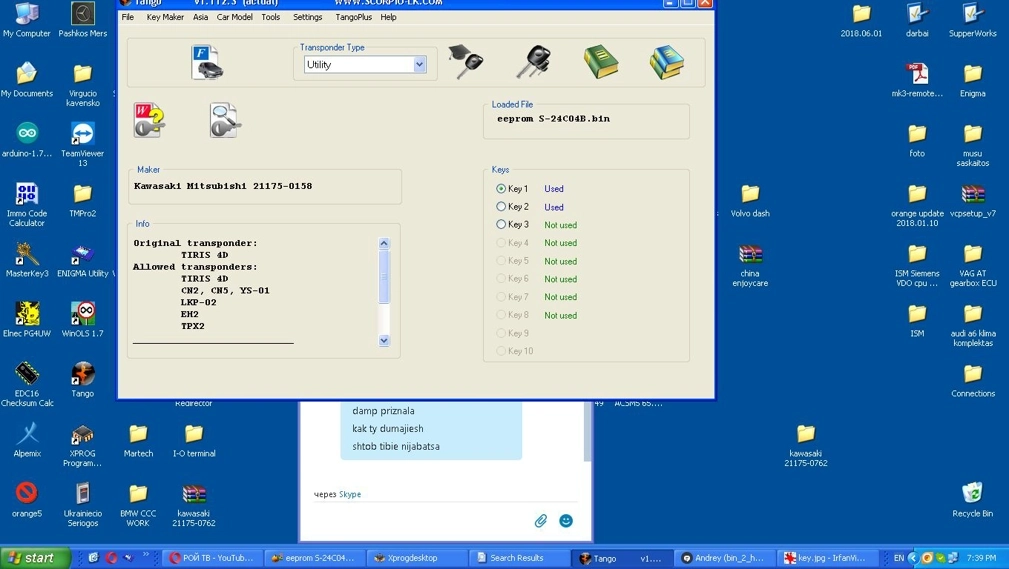Open Pashkos Mers desktop shortcut
This screenshot has height=569, width=1009.
point(82,20)
